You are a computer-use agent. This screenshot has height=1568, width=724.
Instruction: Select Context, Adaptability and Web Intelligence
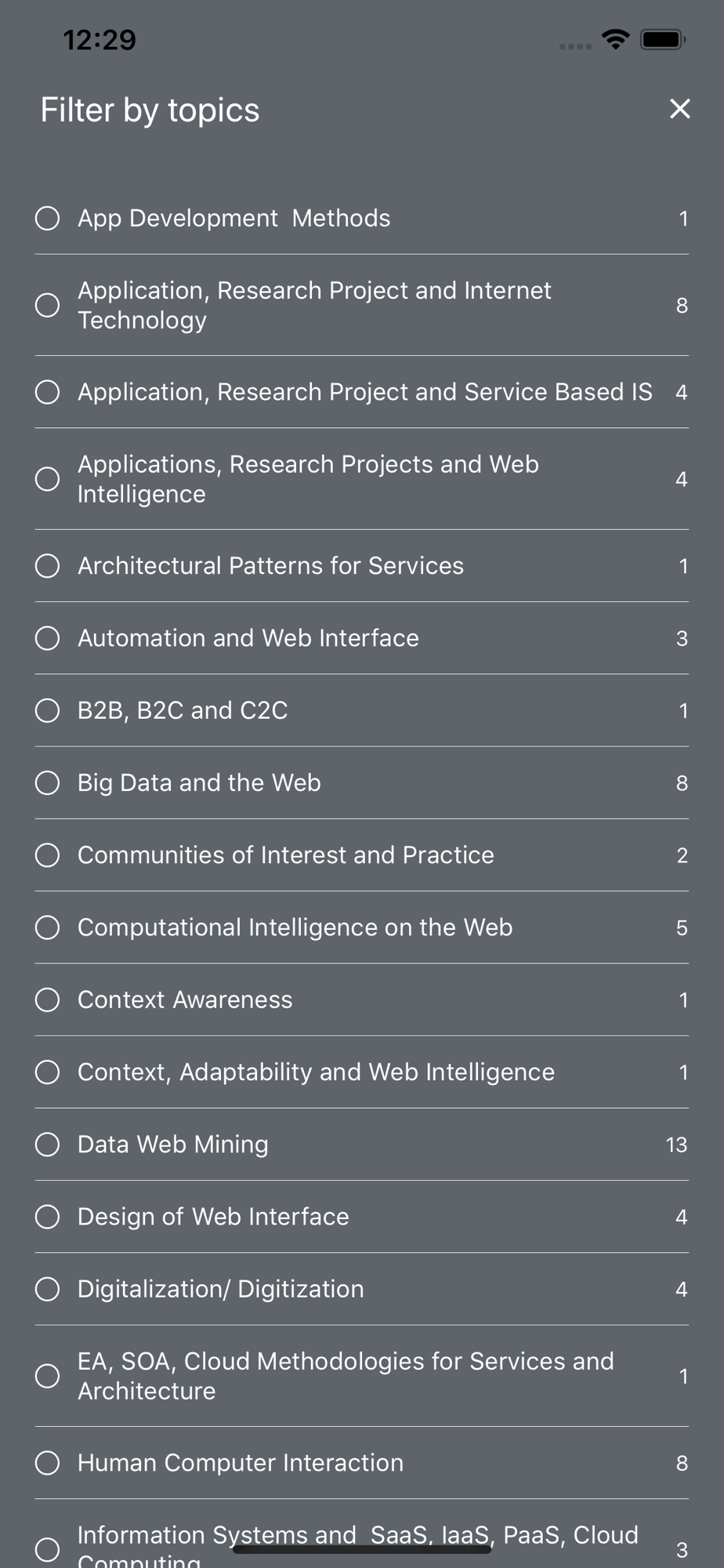48,1072
